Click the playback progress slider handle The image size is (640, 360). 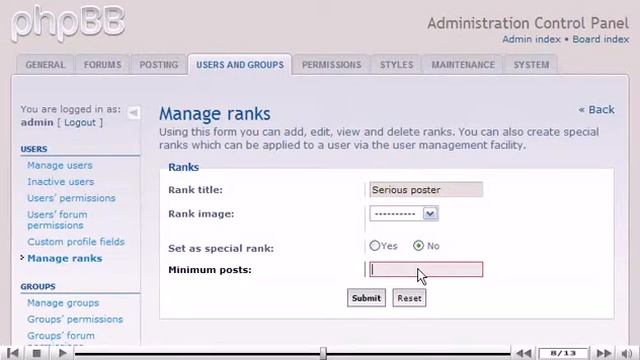click(323, 353)
